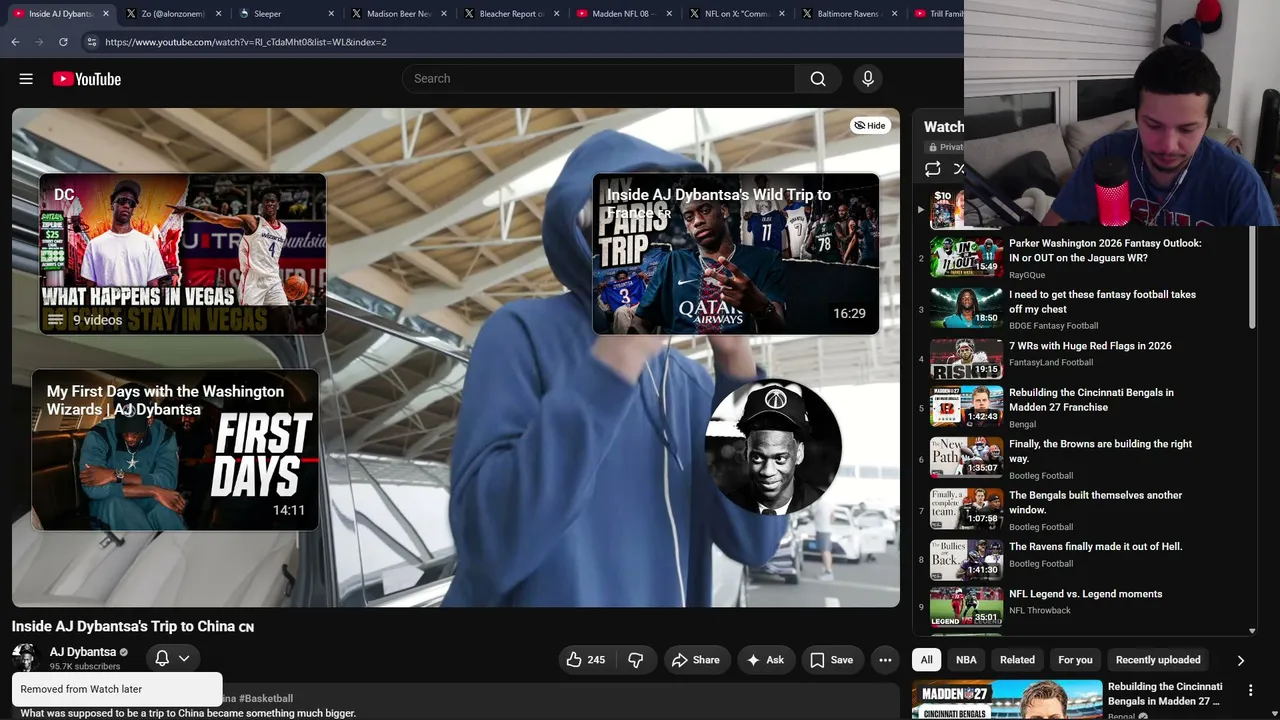Hide the end screen cards
Image resolution: width=1280 pixels, height=720 pixels.
[870, 125]
